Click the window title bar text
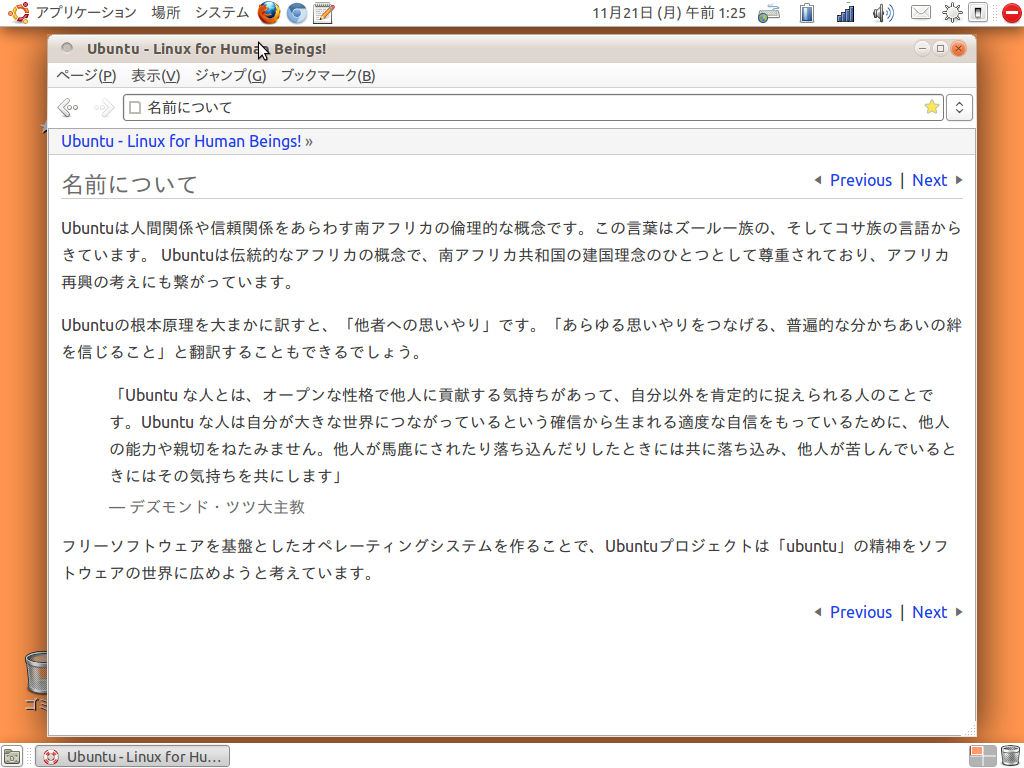This screenshot has width=1024, height=768. pos(206,49)
